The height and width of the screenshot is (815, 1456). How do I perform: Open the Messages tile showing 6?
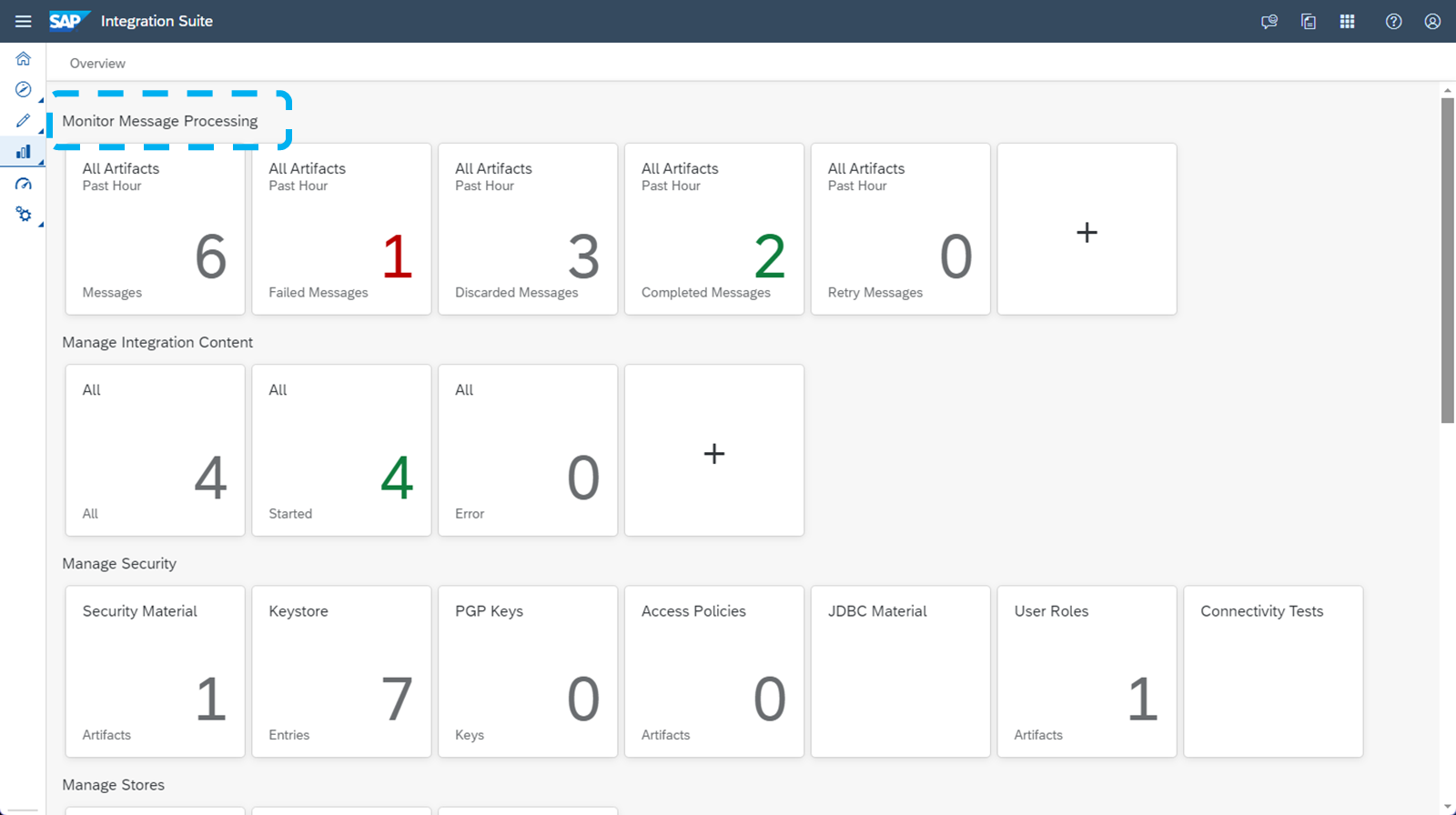(156, 229)
